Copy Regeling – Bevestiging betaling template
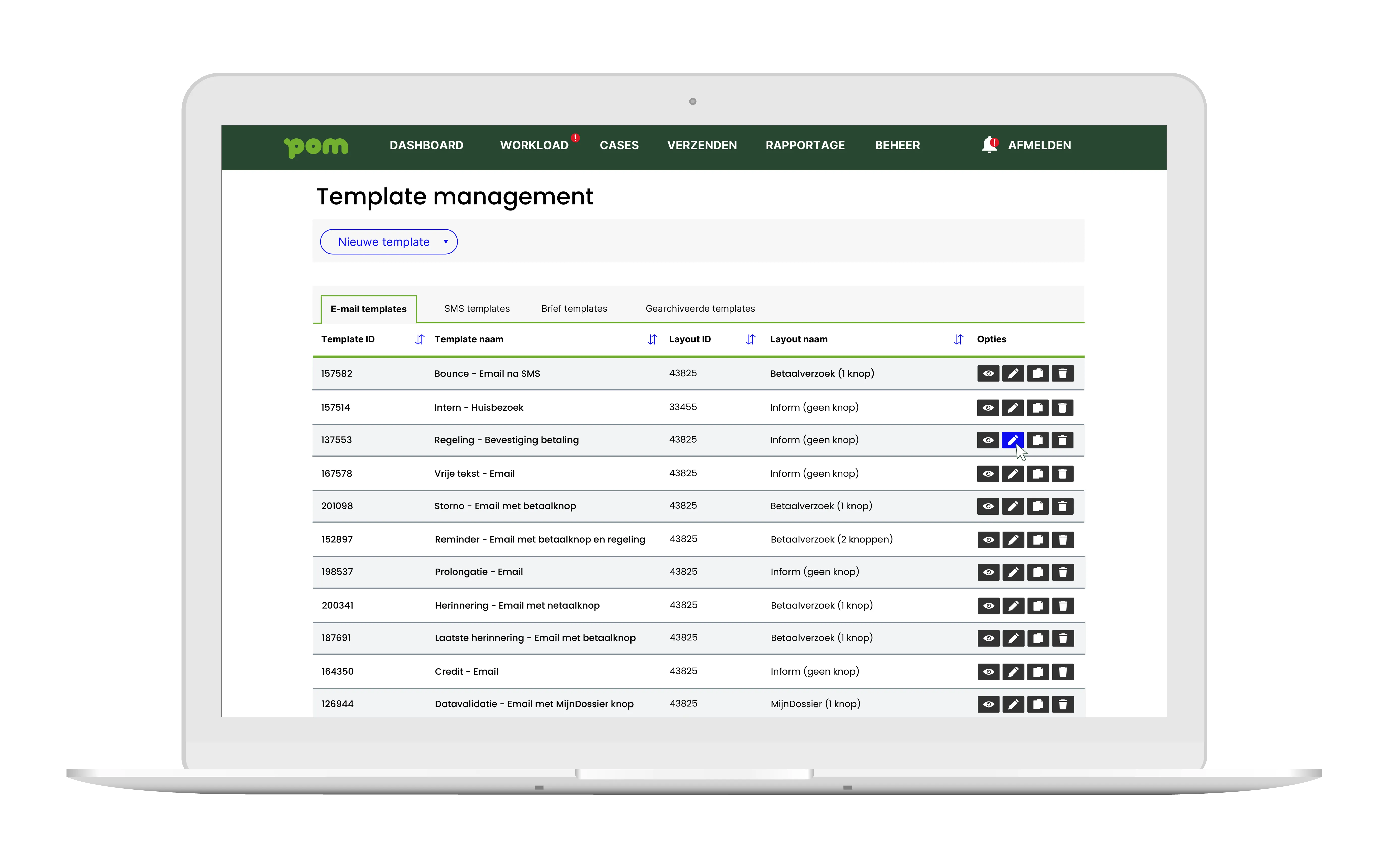The image size is (1389, 868). coord(1038,440)
